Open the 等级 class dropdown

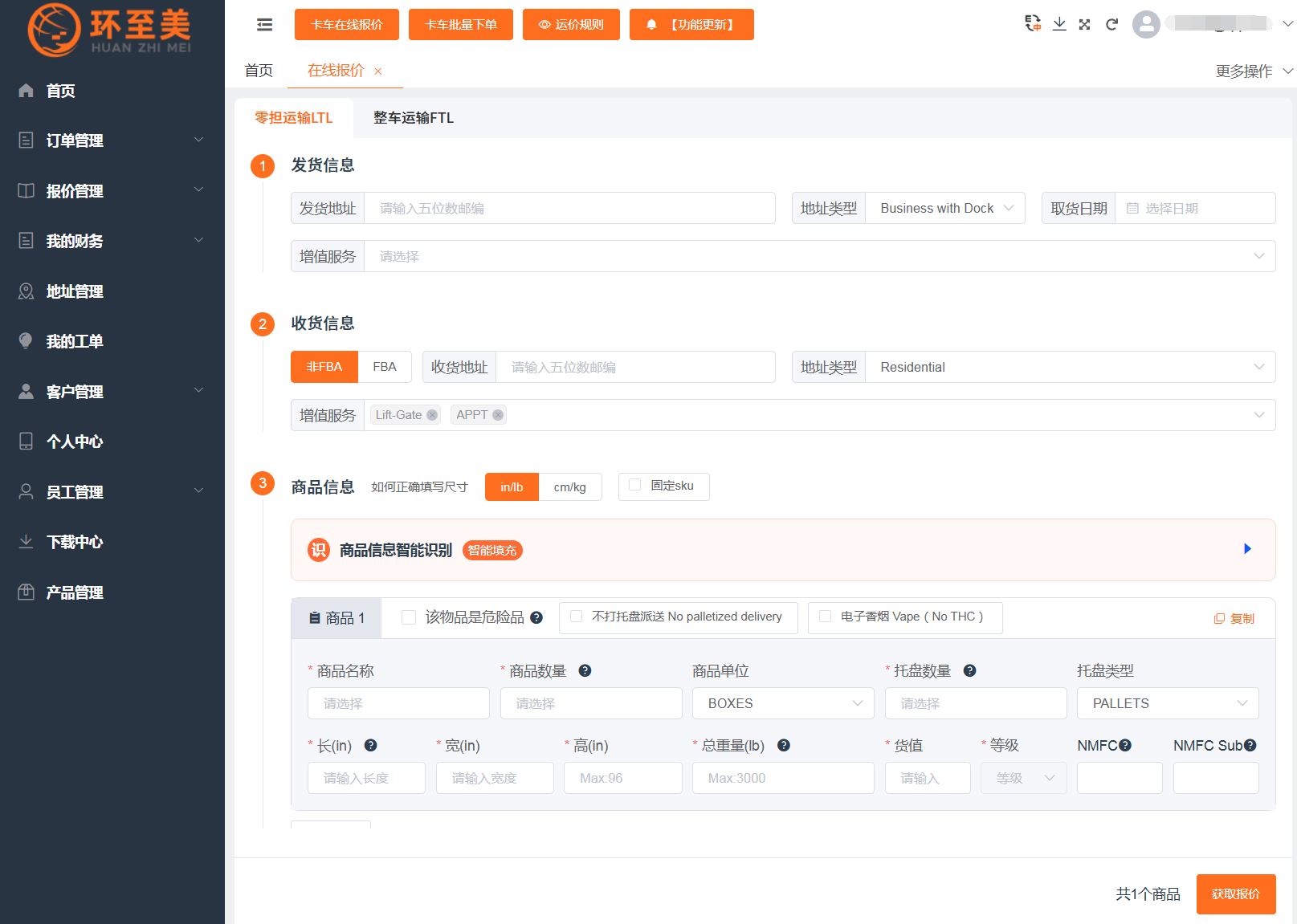[1024, 778]
